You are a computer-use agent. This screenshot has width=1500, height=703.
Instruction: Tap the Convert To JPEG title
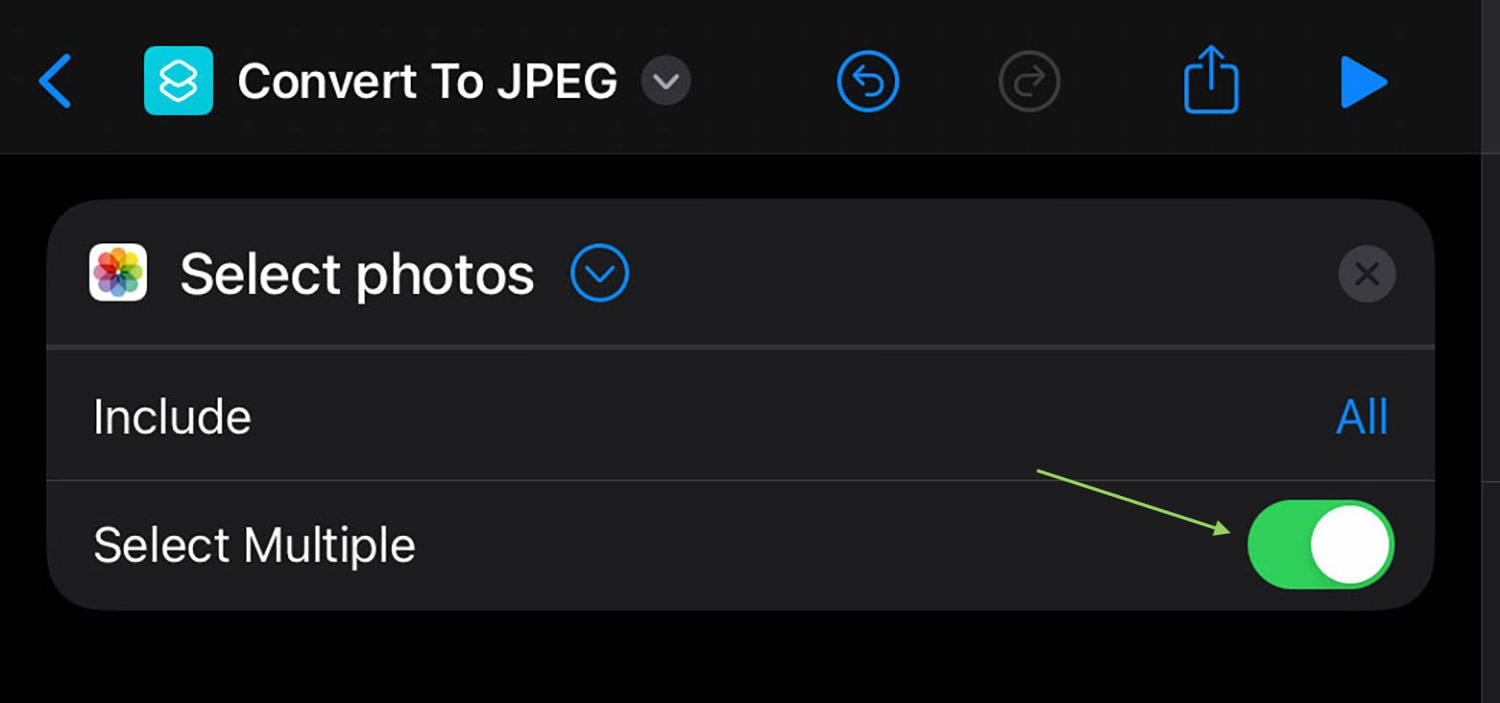click(x=427, y=81)
